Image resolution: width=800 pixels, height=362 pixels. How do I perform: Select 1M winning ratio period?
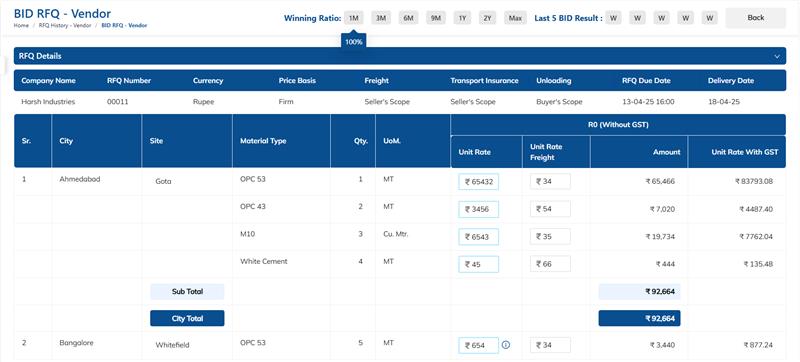coord(354,18)
